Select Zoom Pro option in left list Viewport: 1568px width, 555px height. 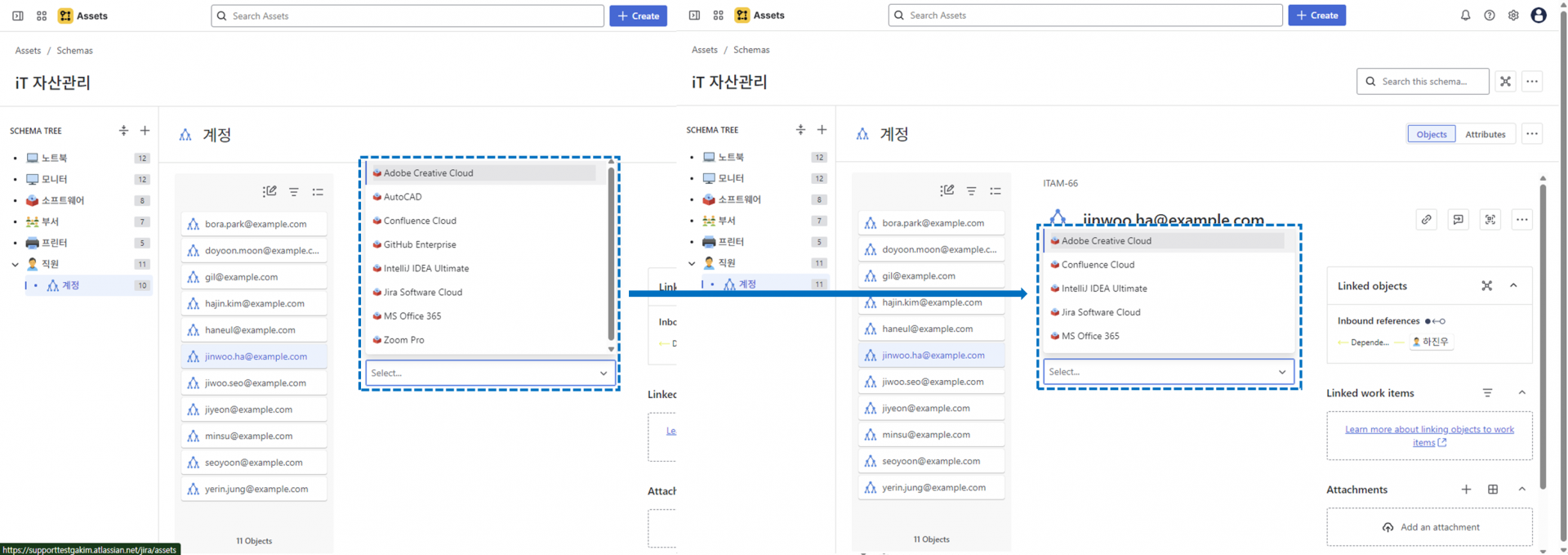403,340
